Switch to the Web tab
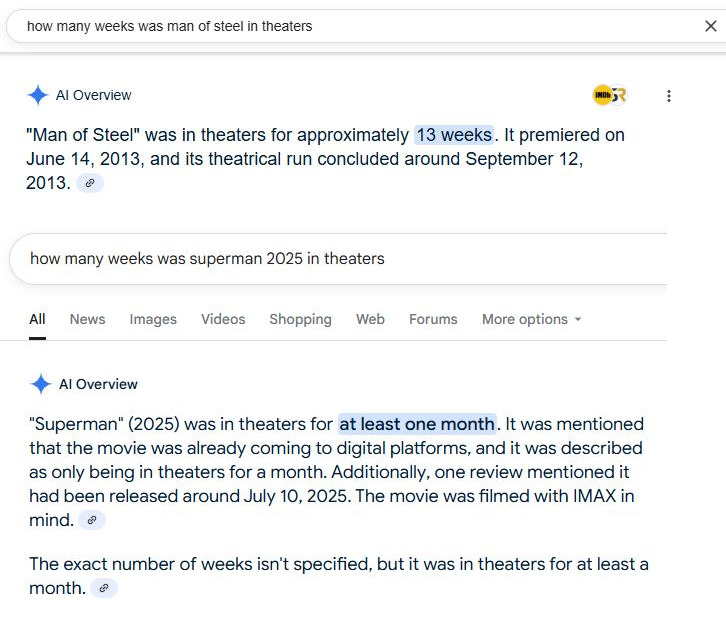726x619 pixels. (x=370, y=319)
